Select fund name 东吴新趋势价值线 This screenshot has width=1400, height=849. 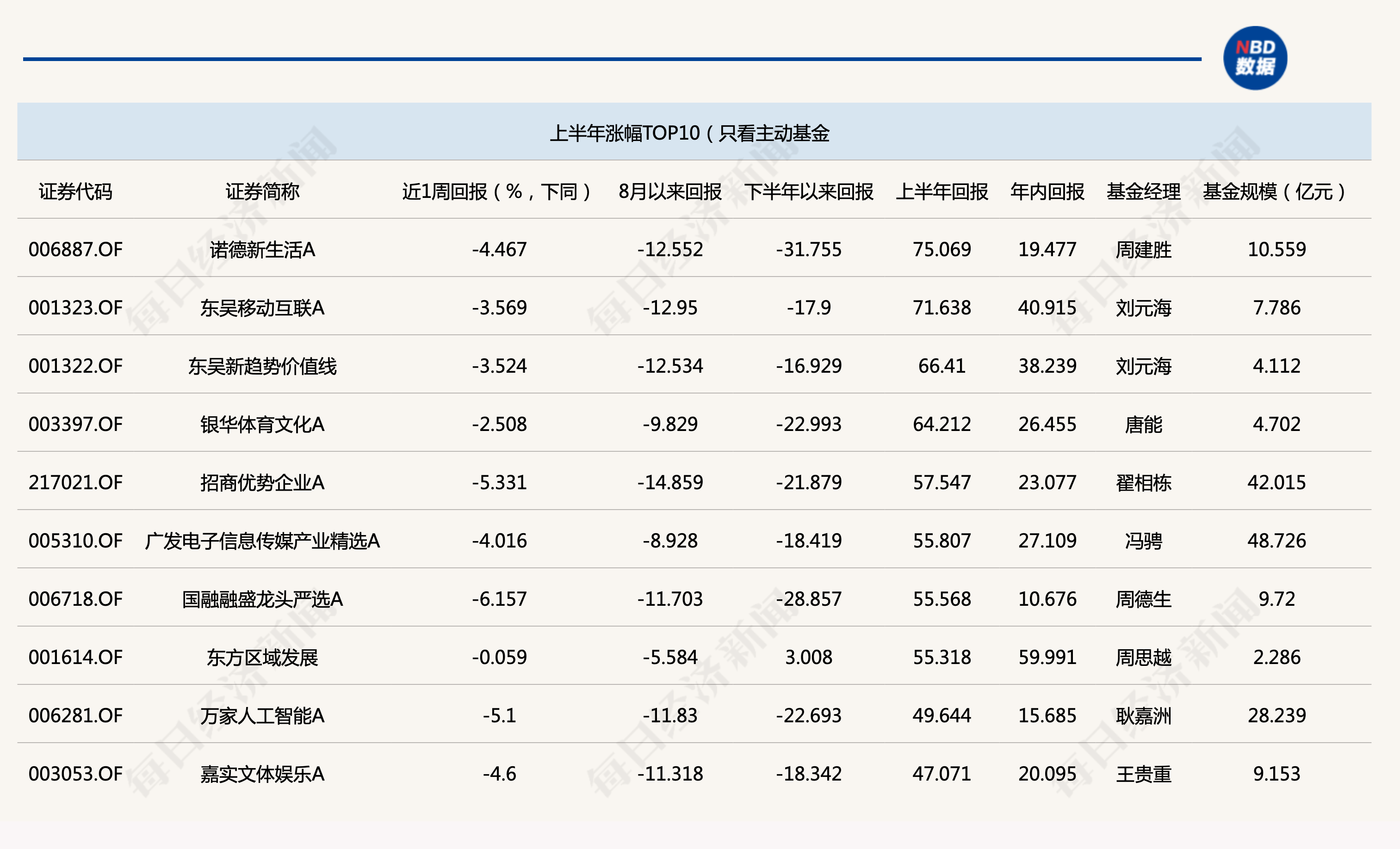tap(262, 366)
